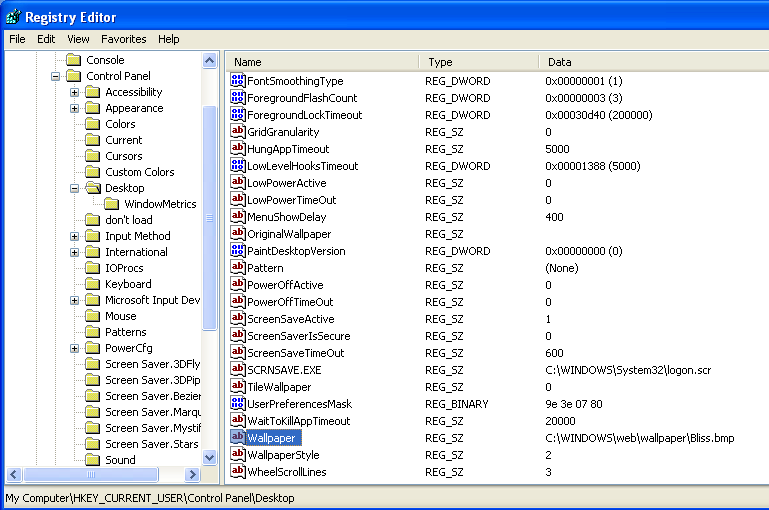Sort values by the Name column header
769x510 pixels.
pyautogui.click(x=323, y=62)
